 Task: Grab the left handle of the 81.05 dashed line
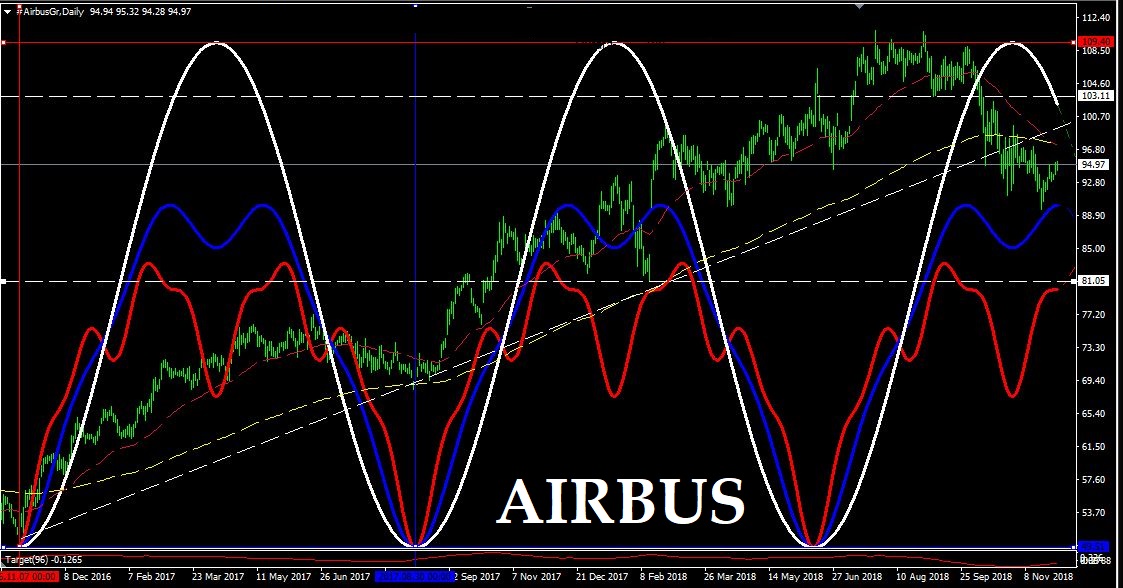pyautogui.click(x=4, y=282)
